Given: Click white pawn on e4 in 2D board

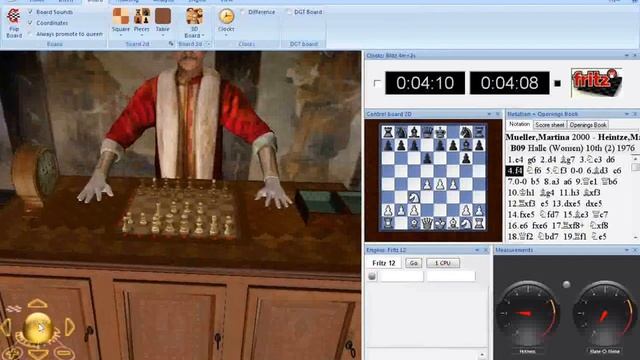Looking at the screenshot, I should click(x=440, y=184).
